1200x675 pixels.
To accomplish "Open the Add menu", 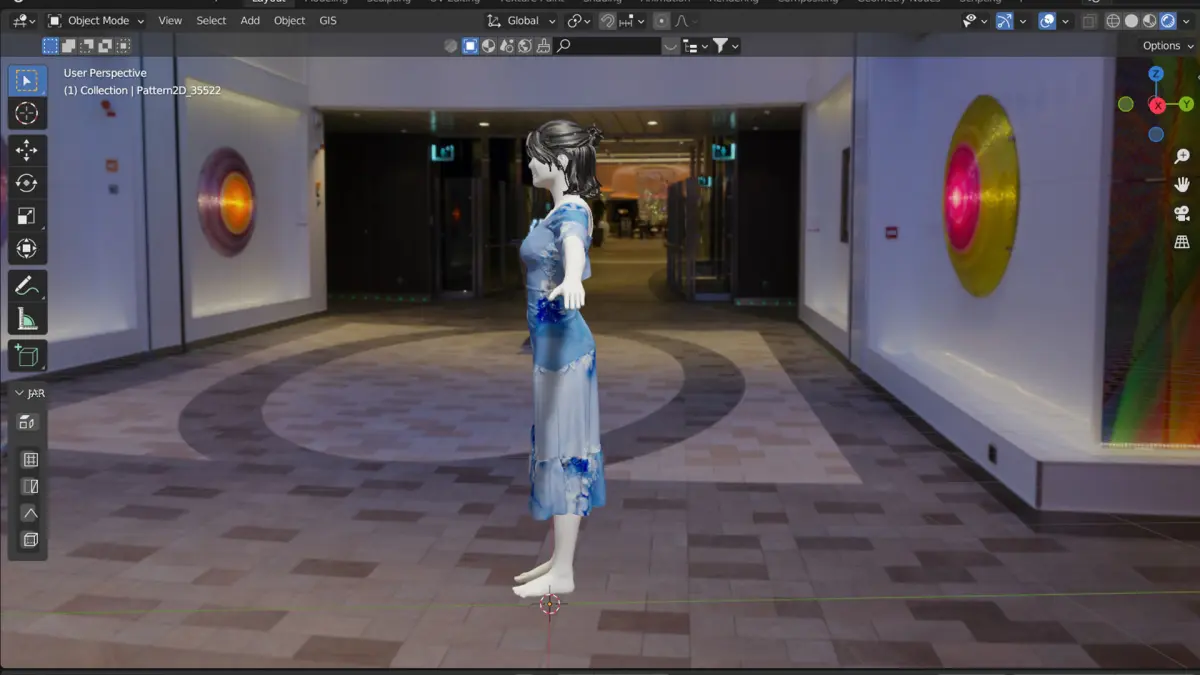I will click(x=250, y=21).
